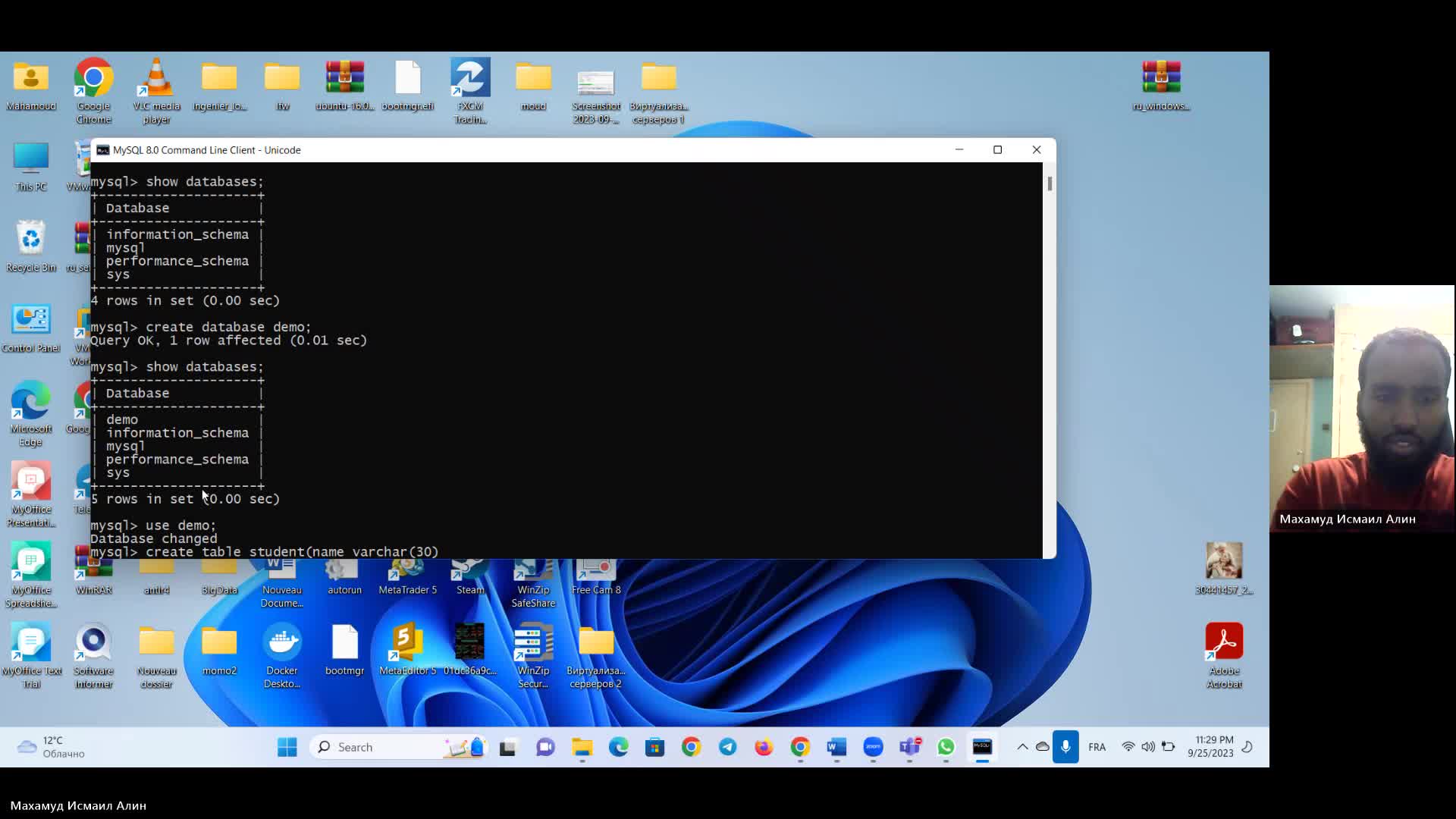Open bootmgr.efi file on desktop
The height and width of the screenshot is (819, 1456).
[408, 86]
